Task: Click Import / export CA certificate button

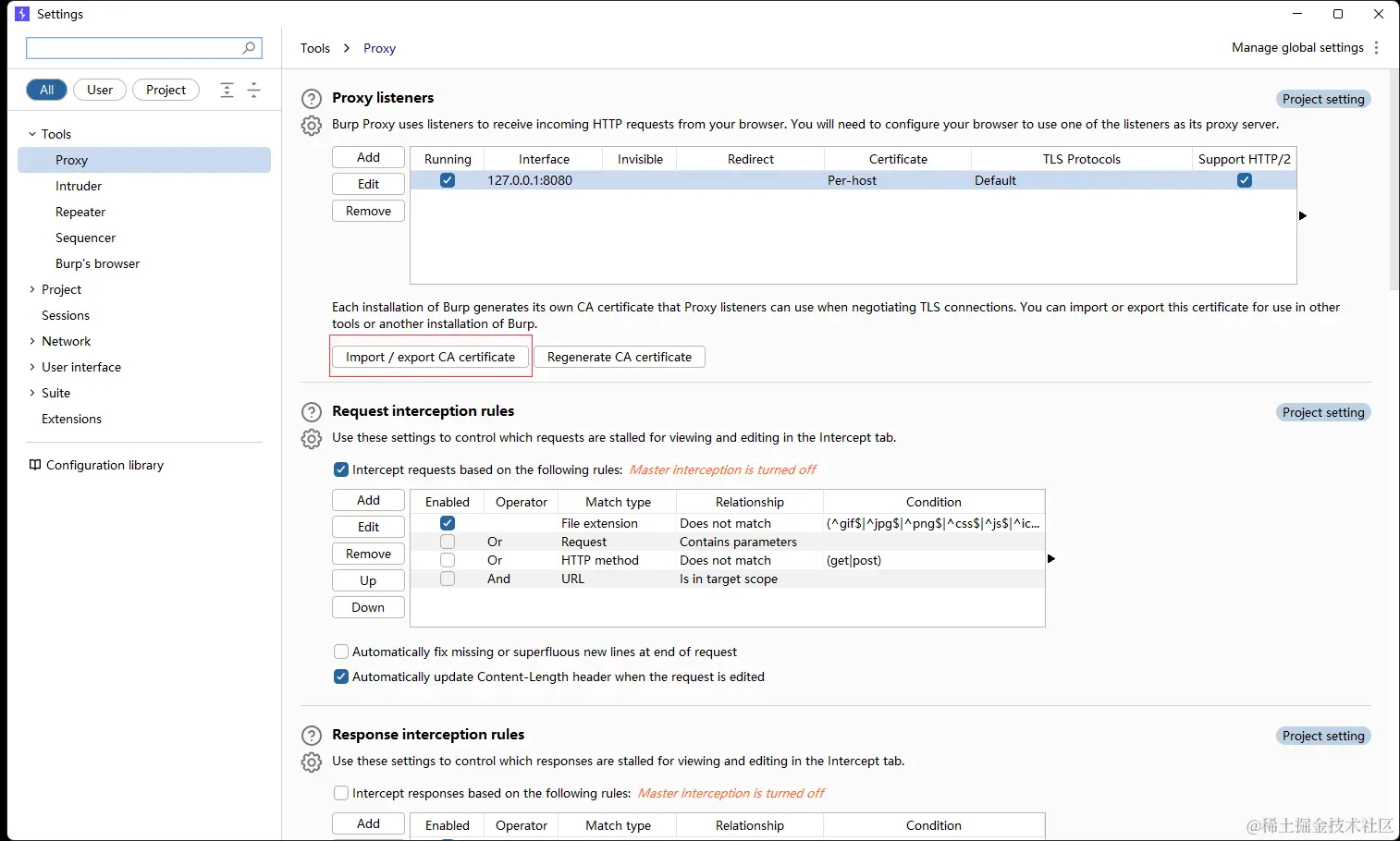Action: pos(430,357)
